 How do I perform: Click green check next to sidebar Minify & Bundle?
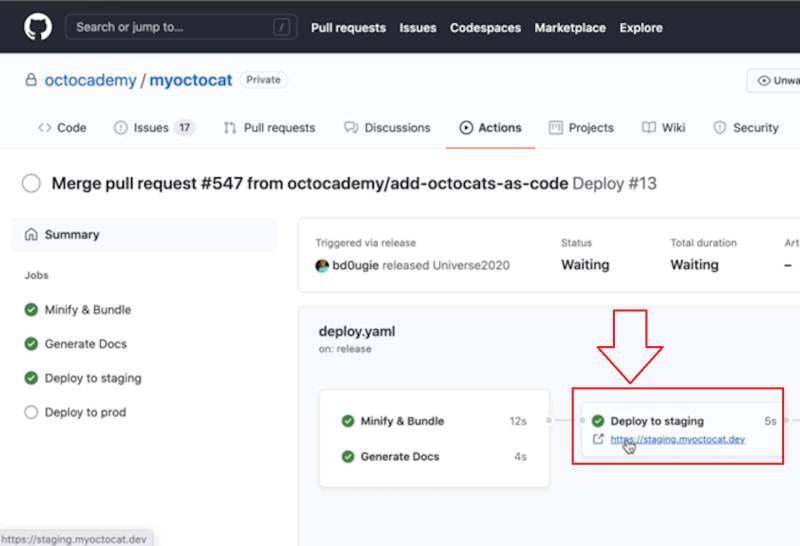point(31,310)
